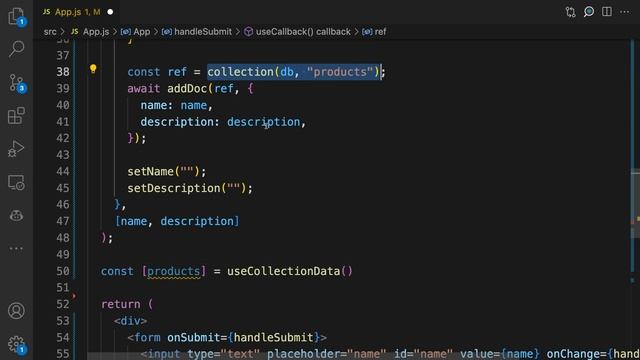
Task: Show additional views ellipsis in activity bar
Action: (16, 248)
